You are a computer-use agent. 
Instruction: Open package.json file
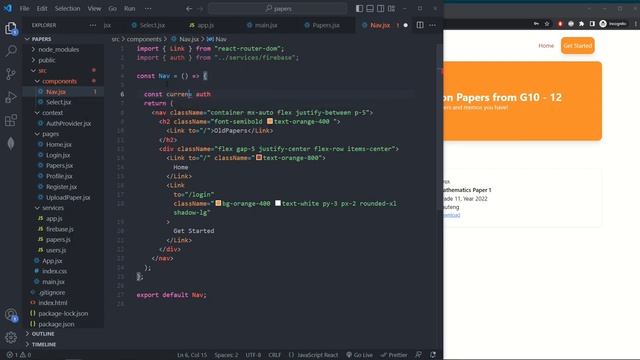click(x=56, y=324)
